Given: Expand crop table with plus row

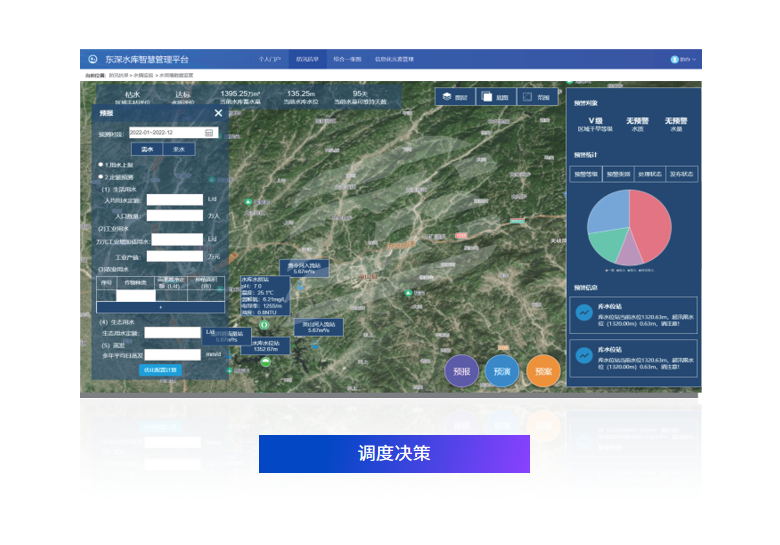Looking at the screenshot, I should (159, 307).
